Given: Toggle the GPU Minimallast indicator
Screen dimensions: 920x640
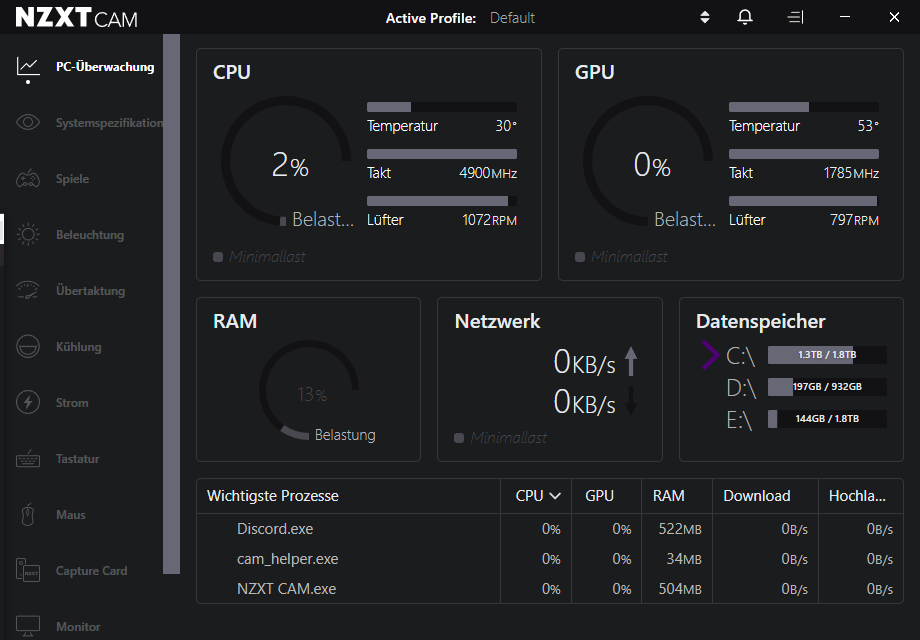Looking at the screenshot, I should click(580, 257).
